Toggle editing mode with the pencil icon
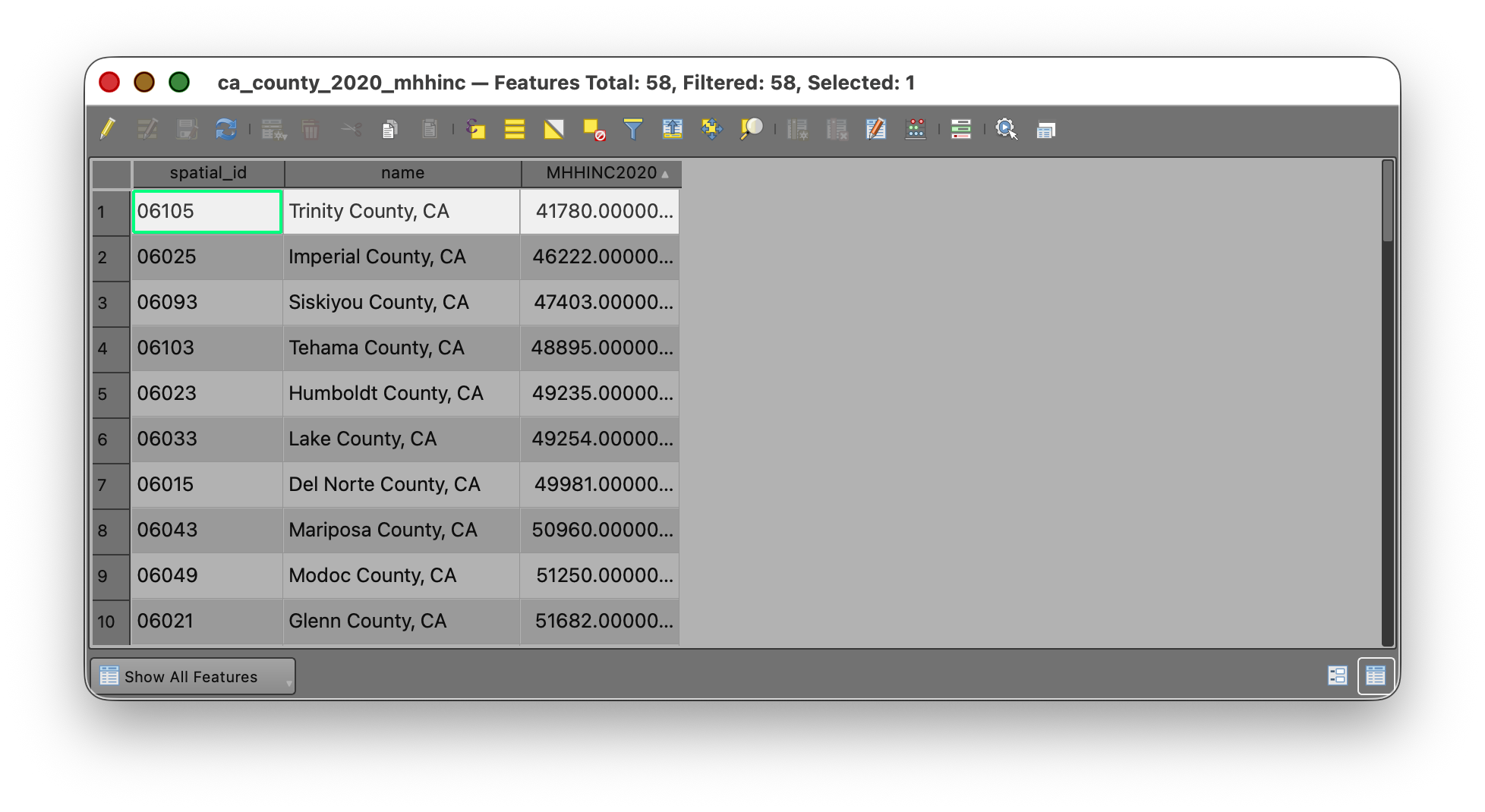1485x812 pixels. click(x=108, y=129)
